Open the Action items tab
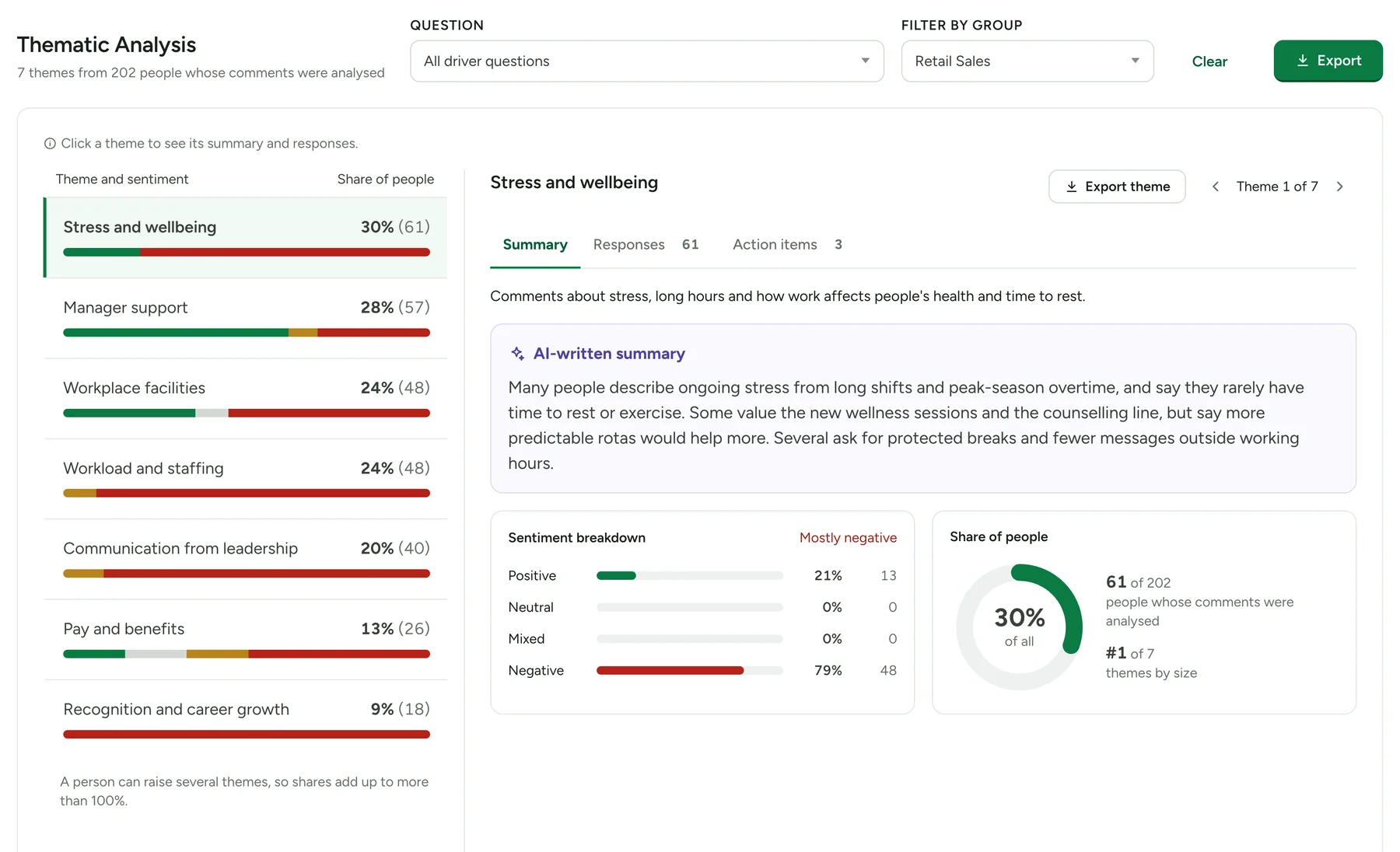This screenshot has width=1400, height=852. [787, 245]
